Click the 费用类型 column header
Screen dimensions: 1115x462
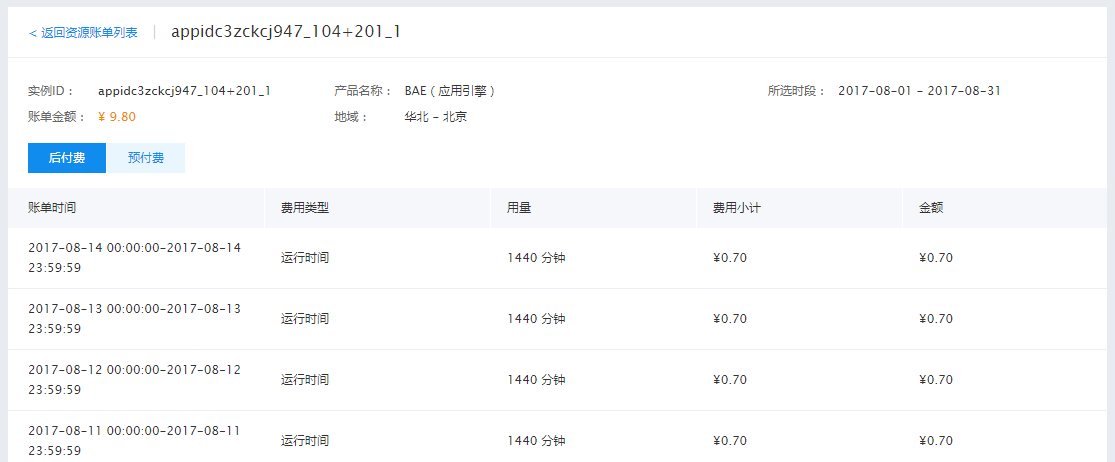304,208
